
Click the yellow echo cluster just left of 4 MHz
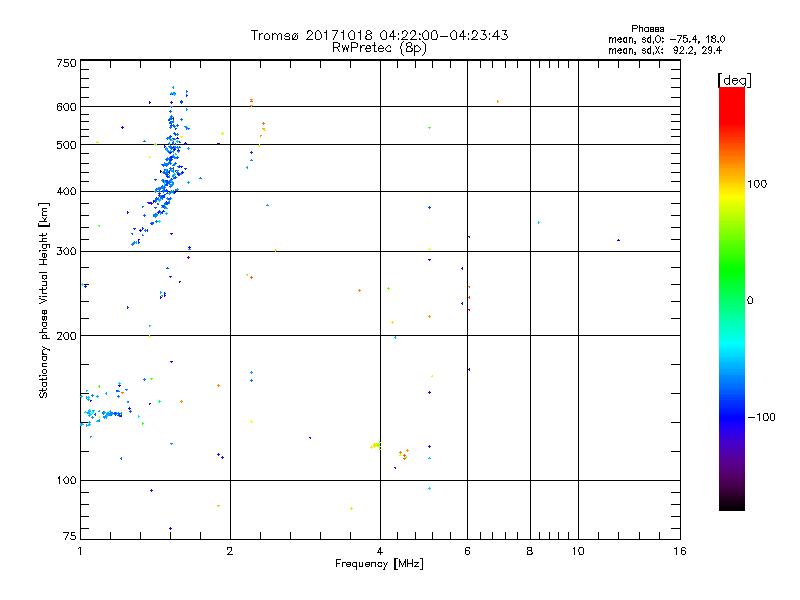click(x=376, y=445)
